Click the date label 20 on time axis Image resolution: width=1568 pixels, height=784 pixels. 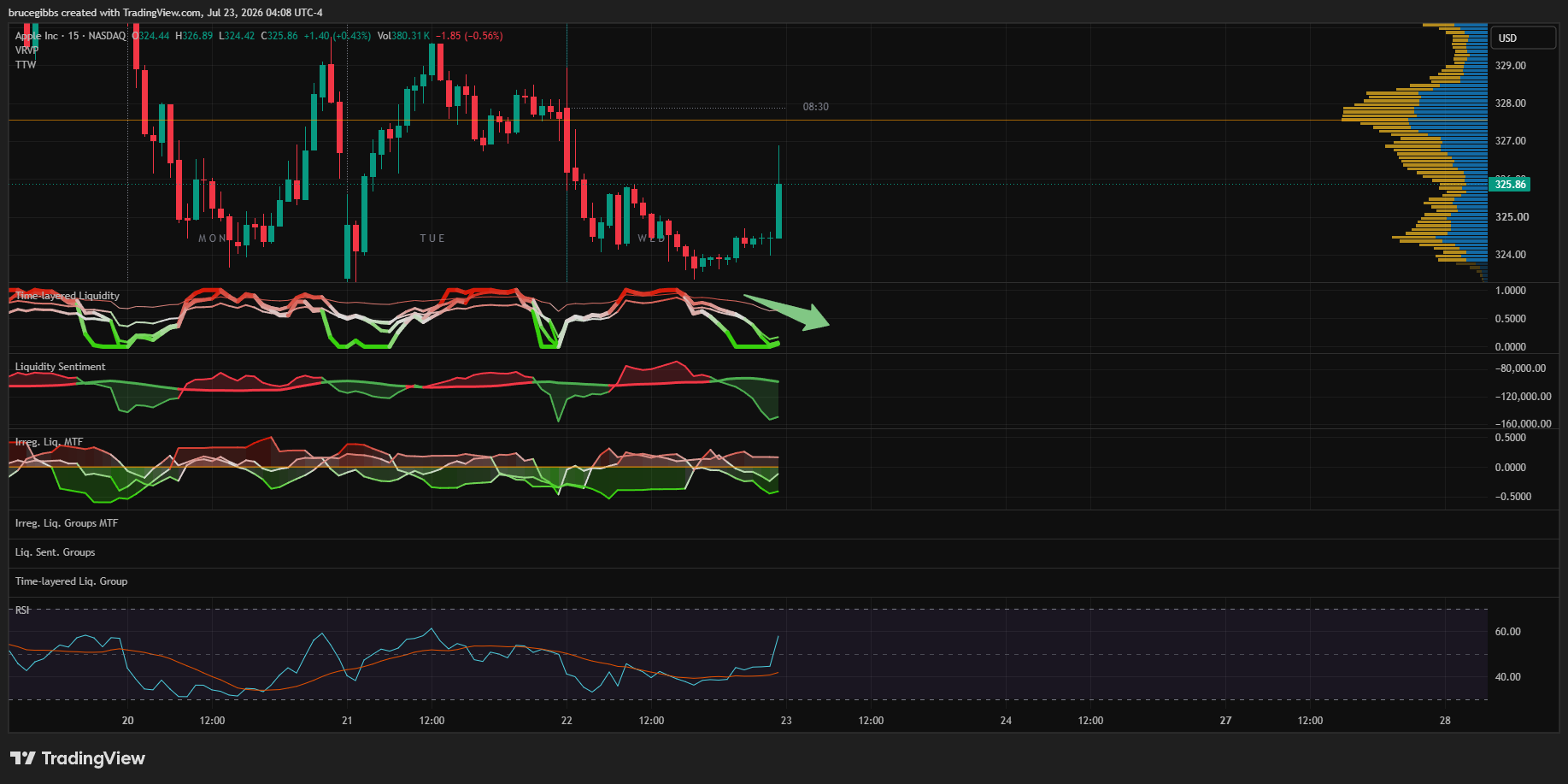coord(128,721)
